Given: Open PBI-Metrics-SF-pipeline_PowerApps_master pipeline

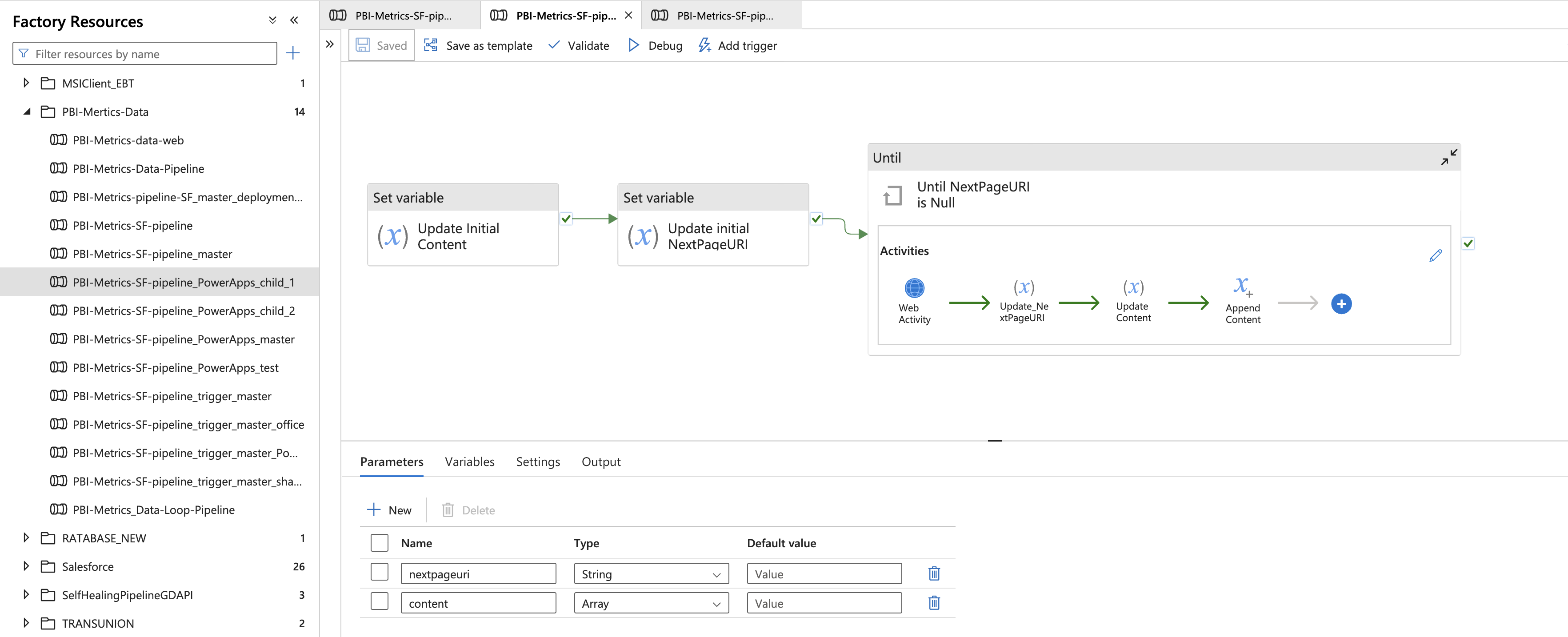Looking at the screenshot, I should 183,339.
